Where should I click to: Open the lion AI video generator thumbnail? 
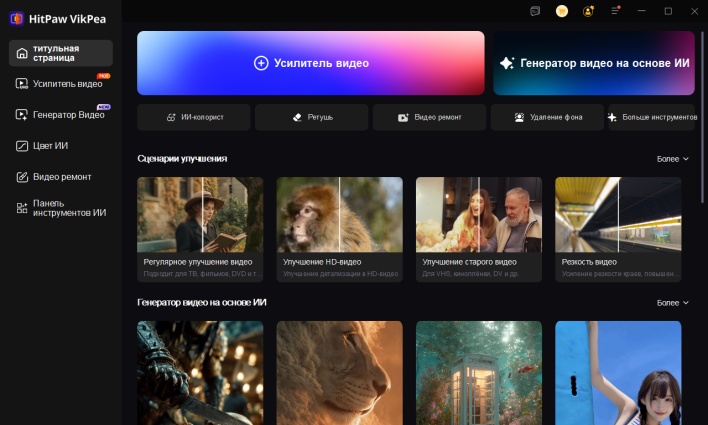click(339, 372)
